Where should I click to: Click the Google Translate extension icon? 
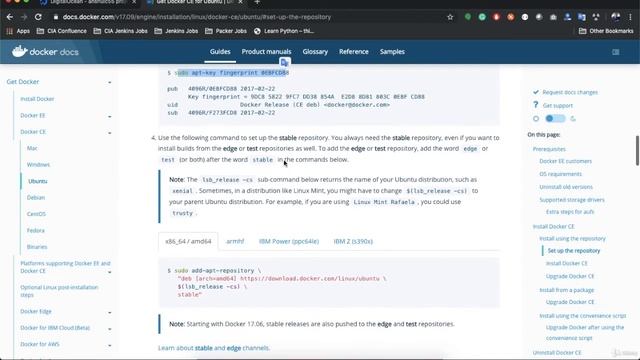pyautogui.click(x=582, y=17)
